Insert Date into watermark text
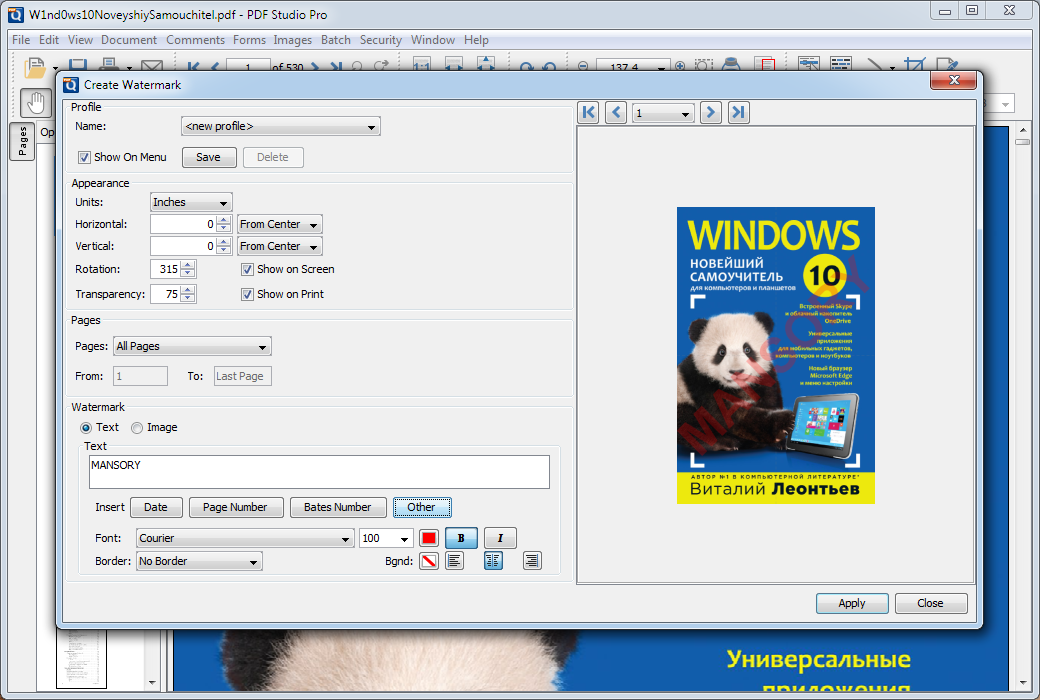Screen dimensions: 1040x700 156,508
